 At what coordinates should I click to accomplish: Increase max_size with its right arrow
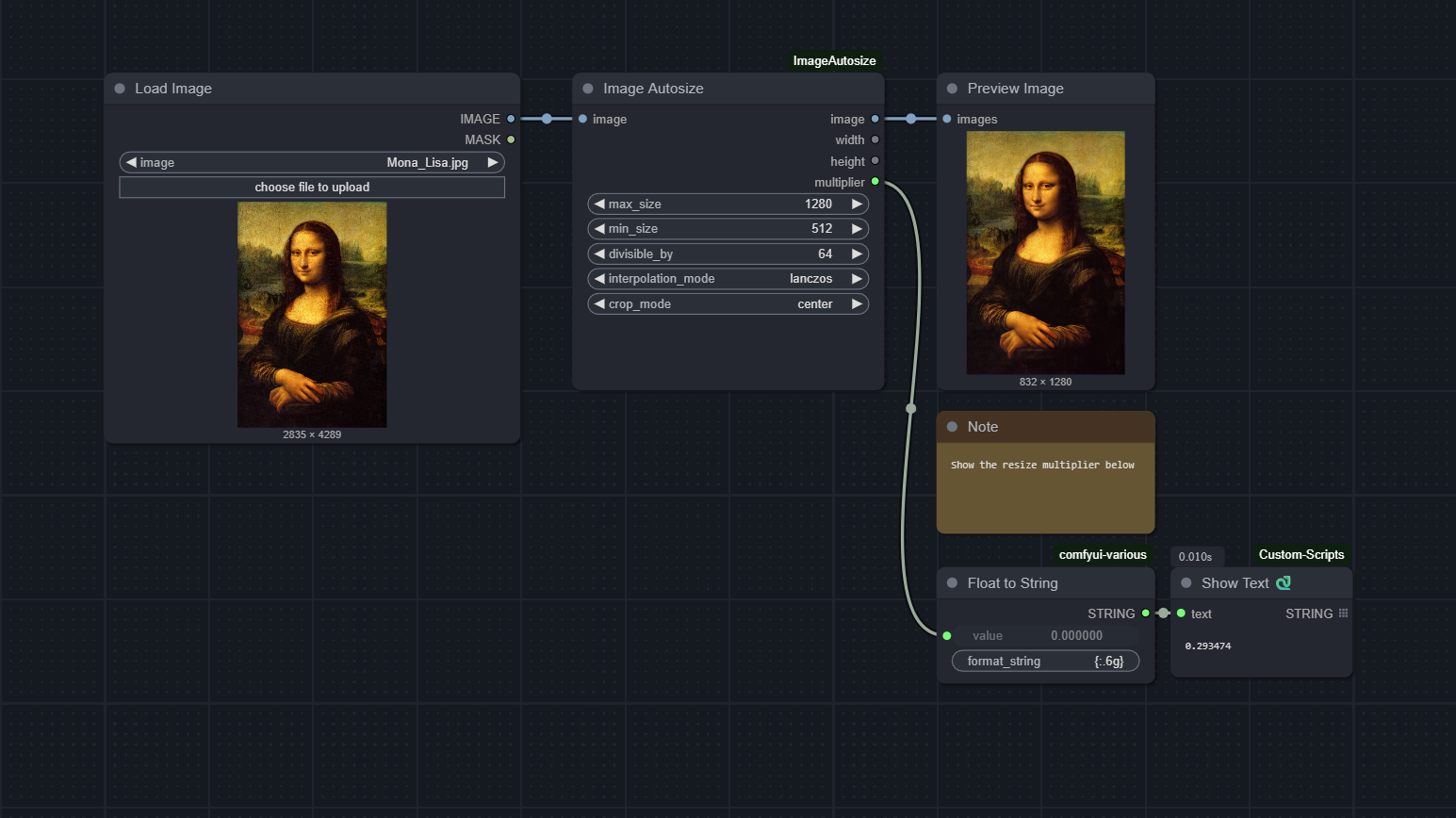[857, 204]
